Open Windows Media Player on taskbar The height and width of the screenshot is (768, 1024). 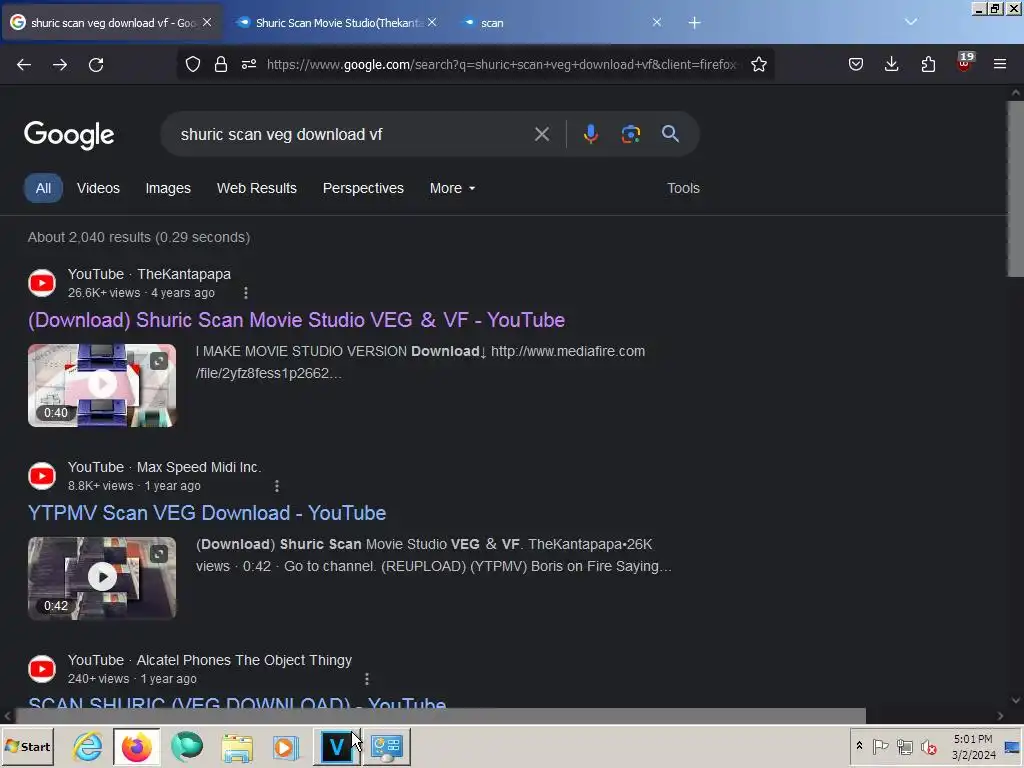click(285, 747)
